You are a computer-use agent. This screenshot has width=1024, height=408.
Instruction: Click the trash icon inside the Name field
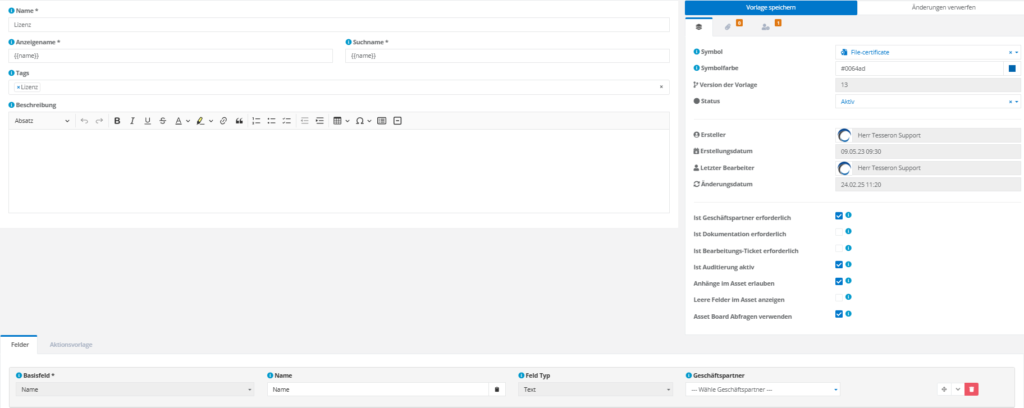click(497, 389)
